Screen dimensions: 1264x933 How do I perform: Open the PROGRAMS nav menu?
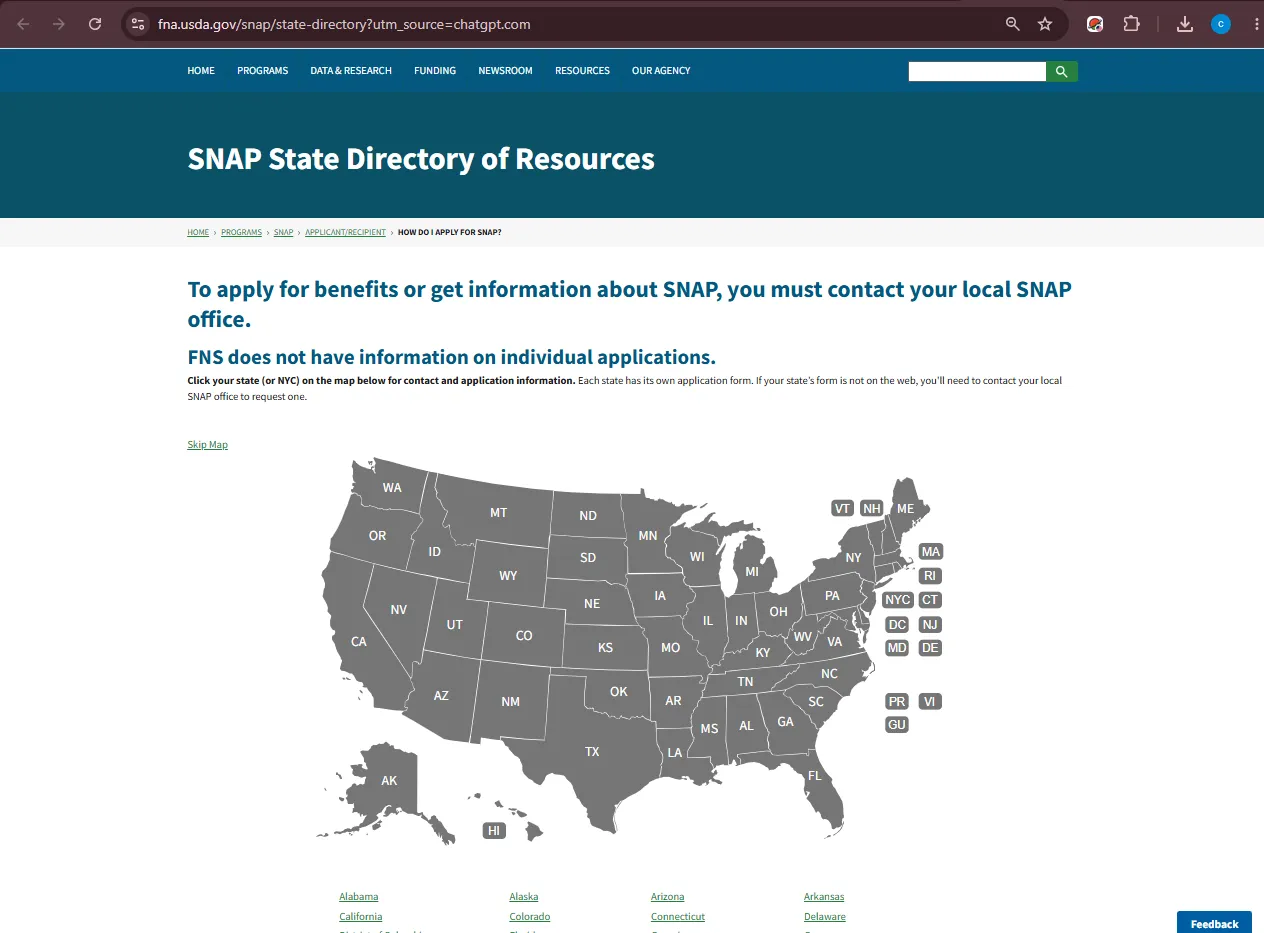click(x=262, y=71)
